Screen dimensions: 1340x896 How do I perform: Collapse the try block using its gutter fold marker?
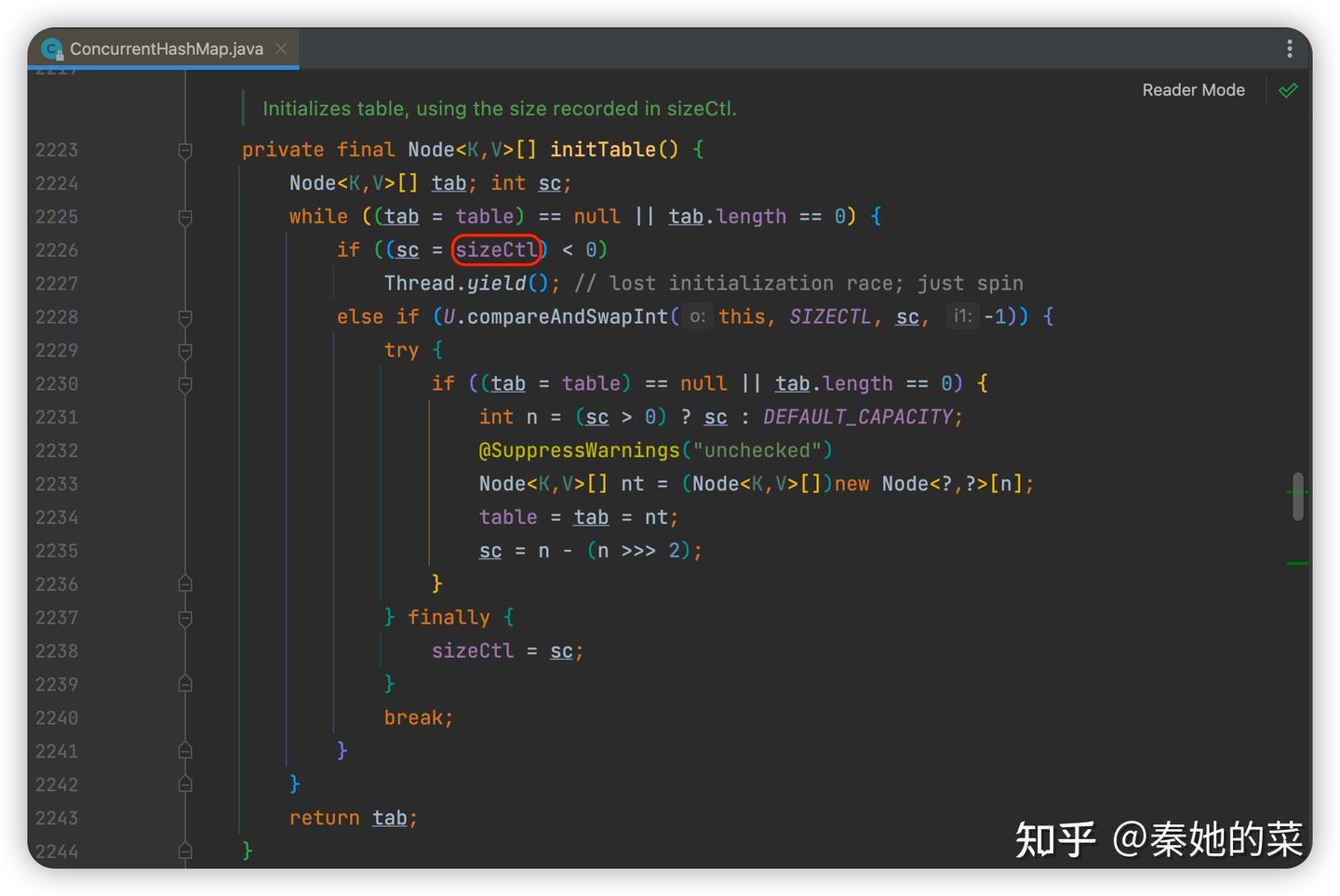point(184,352)
